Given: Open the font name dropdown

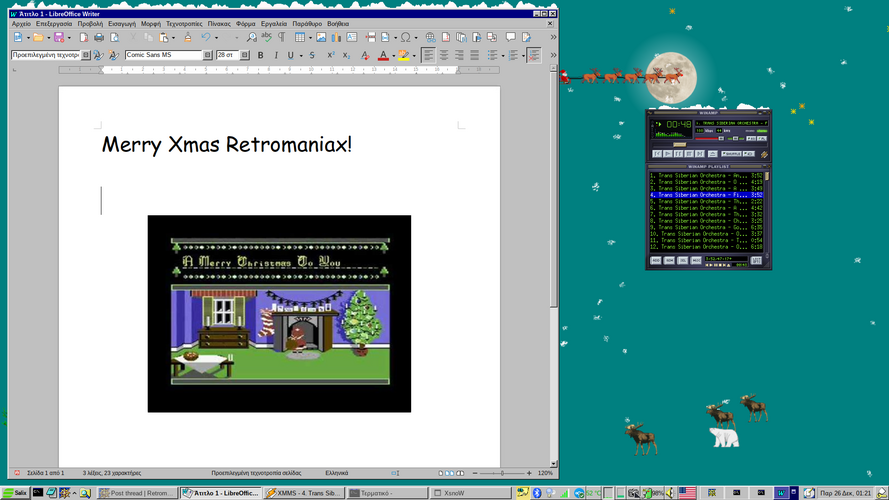Looking at the screenshot, I should [x=208, y=56].
